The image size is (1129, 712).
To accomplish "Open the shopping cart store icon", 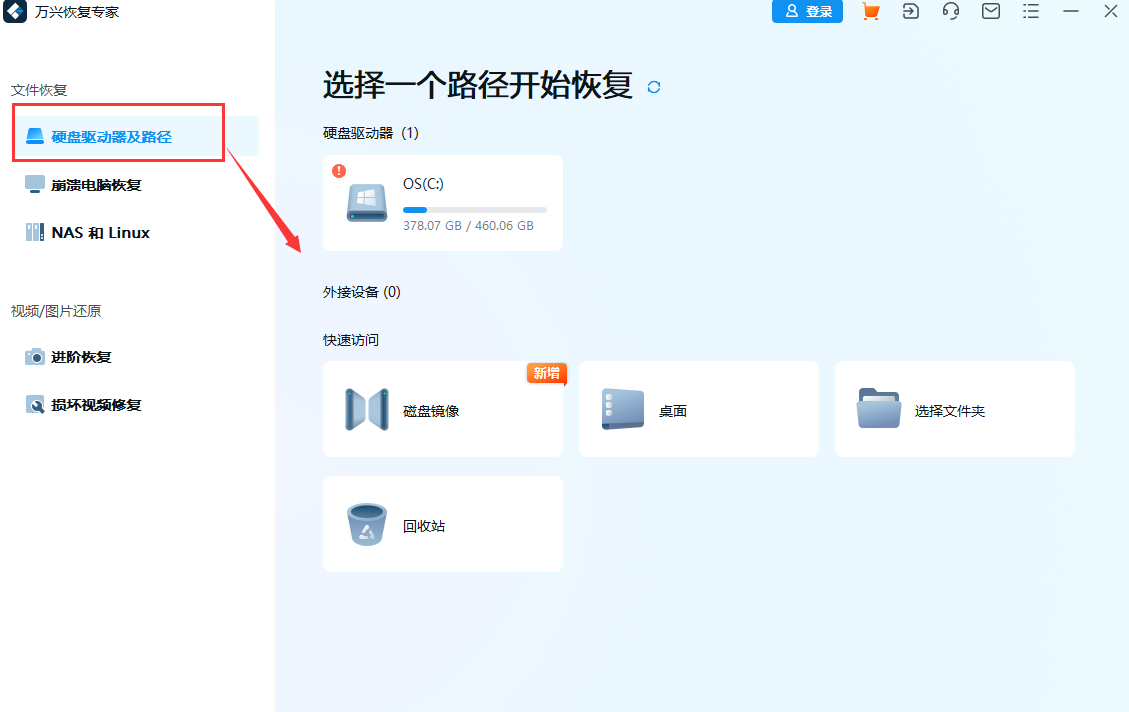I will 870,11.
